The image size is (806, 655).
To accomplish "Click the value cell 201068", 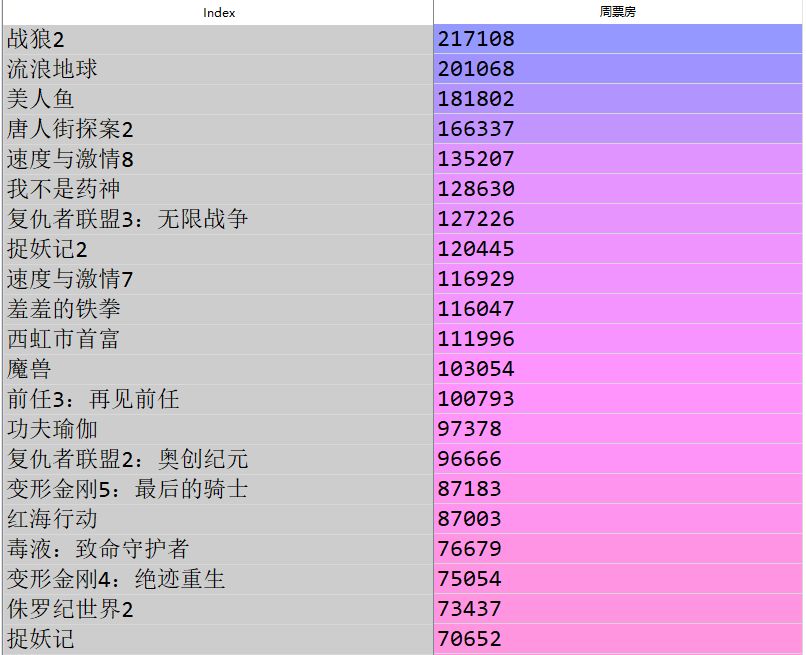I will 617,69.
